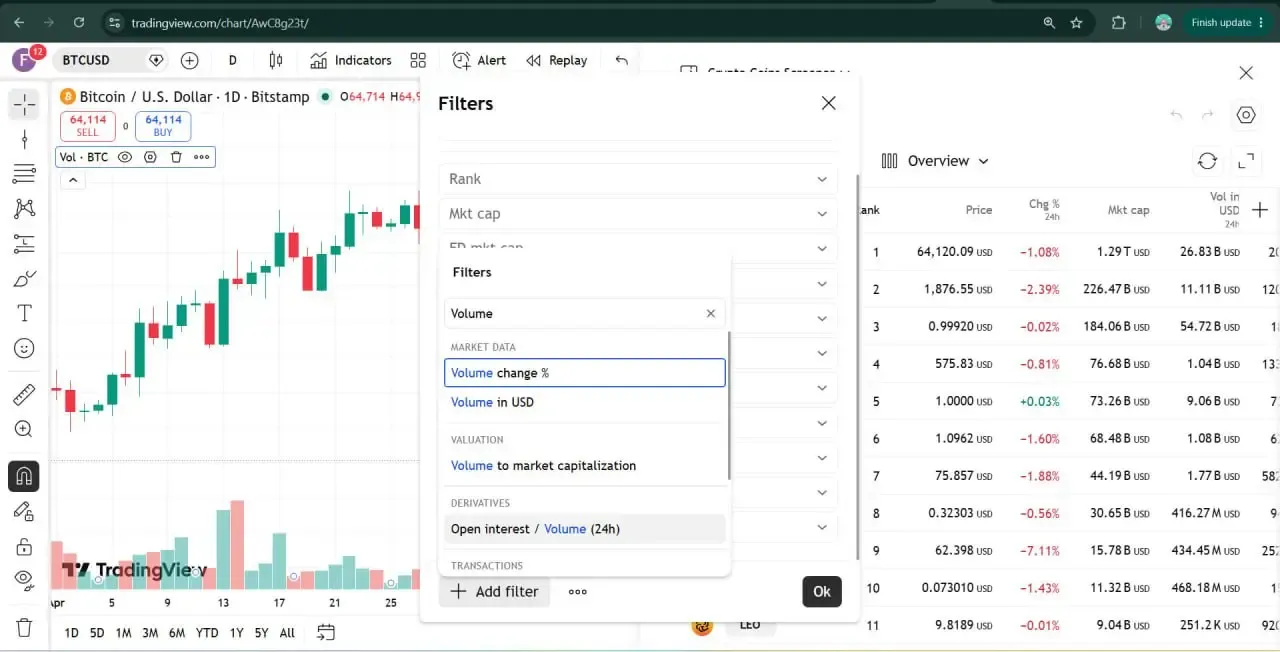Reload the browser page
Screen dimensions: 1280x652
point(79,22)
